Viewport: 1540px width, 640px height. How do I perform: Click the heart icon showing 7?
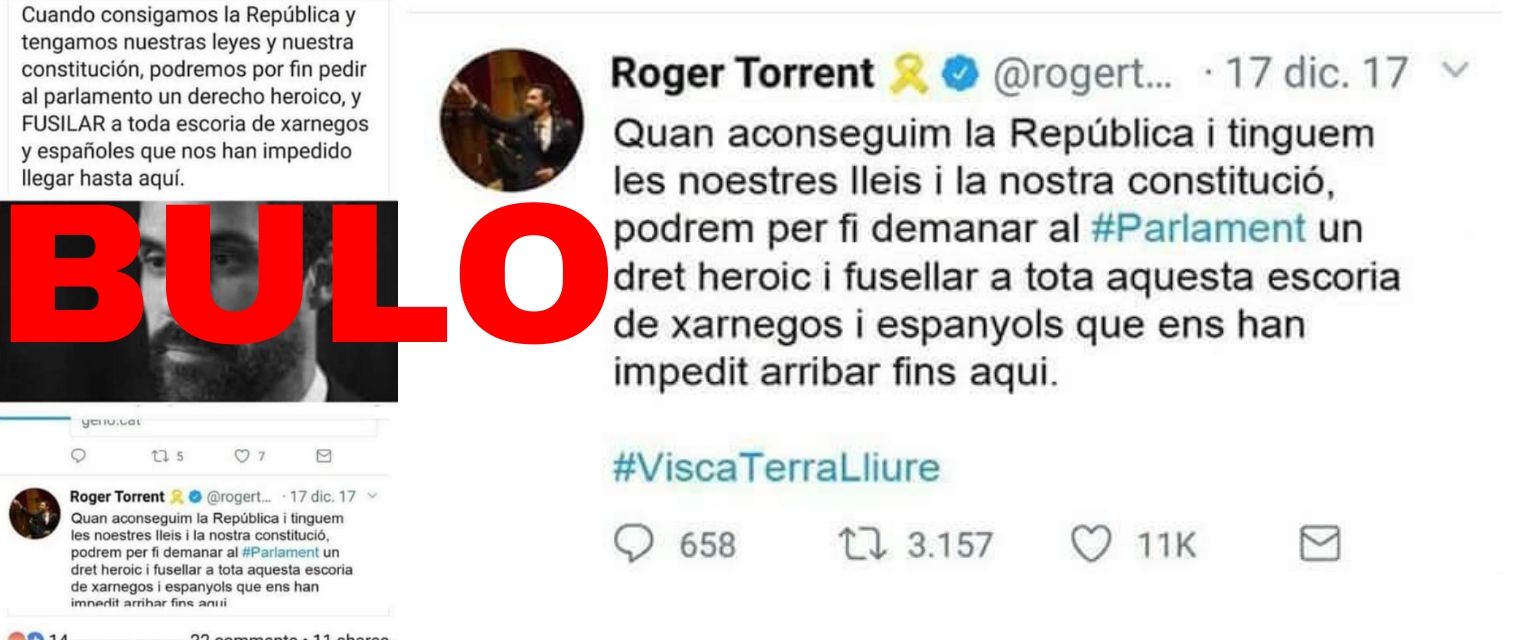click(x=239, y=456)
